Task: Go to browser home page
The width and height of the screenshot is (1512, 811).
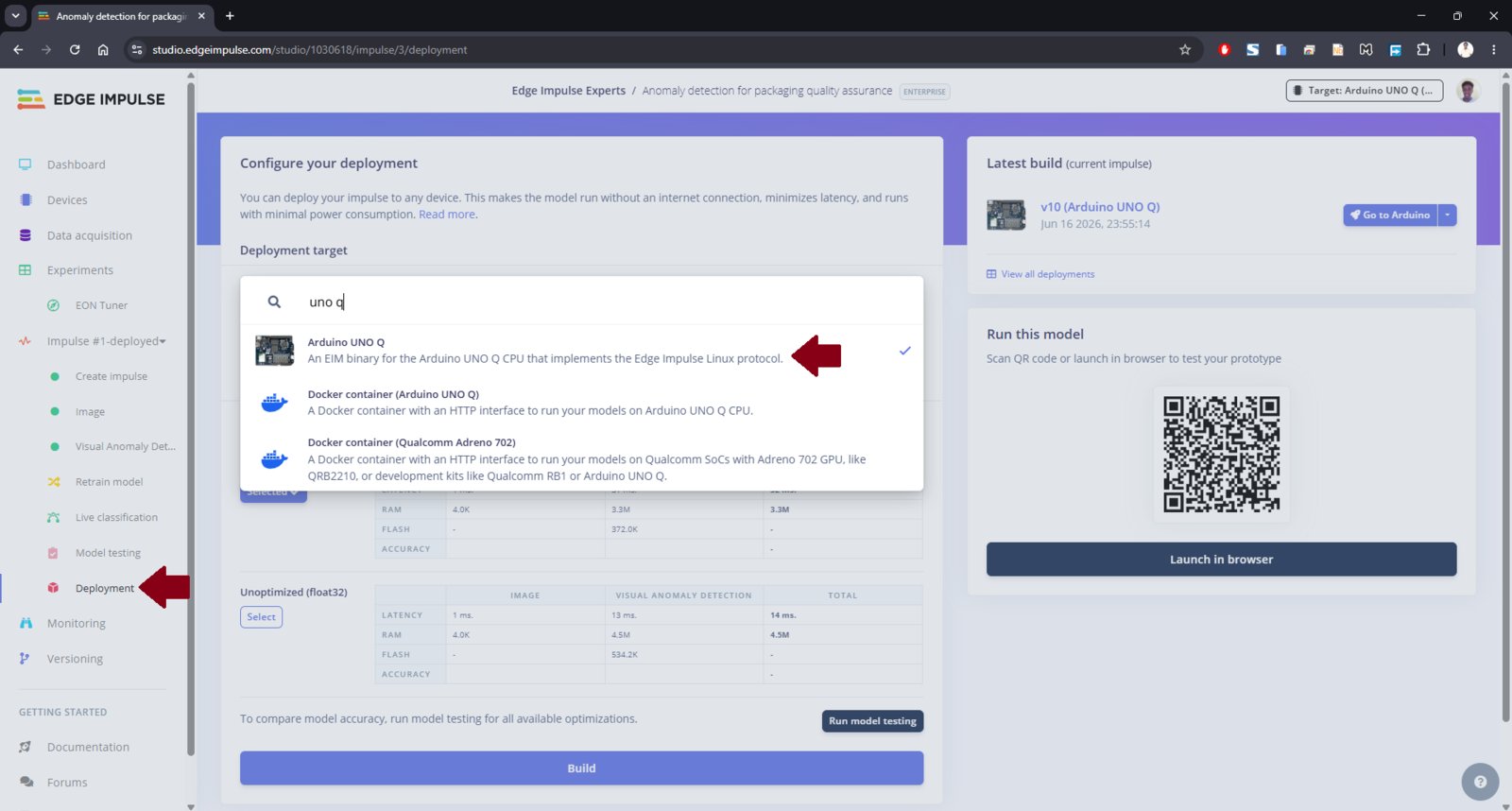Action: point(103,50)
